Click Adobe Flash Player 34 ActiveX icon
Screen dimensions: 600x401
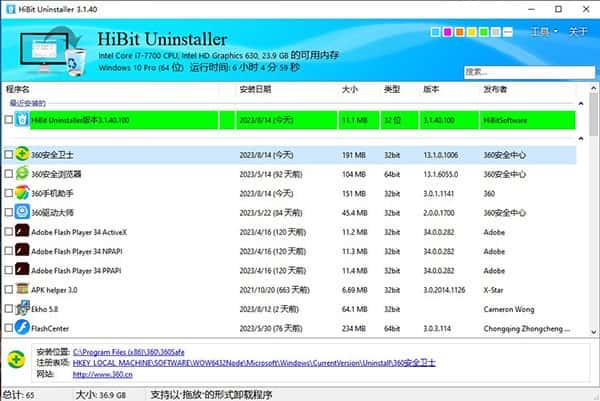point(22,231)
